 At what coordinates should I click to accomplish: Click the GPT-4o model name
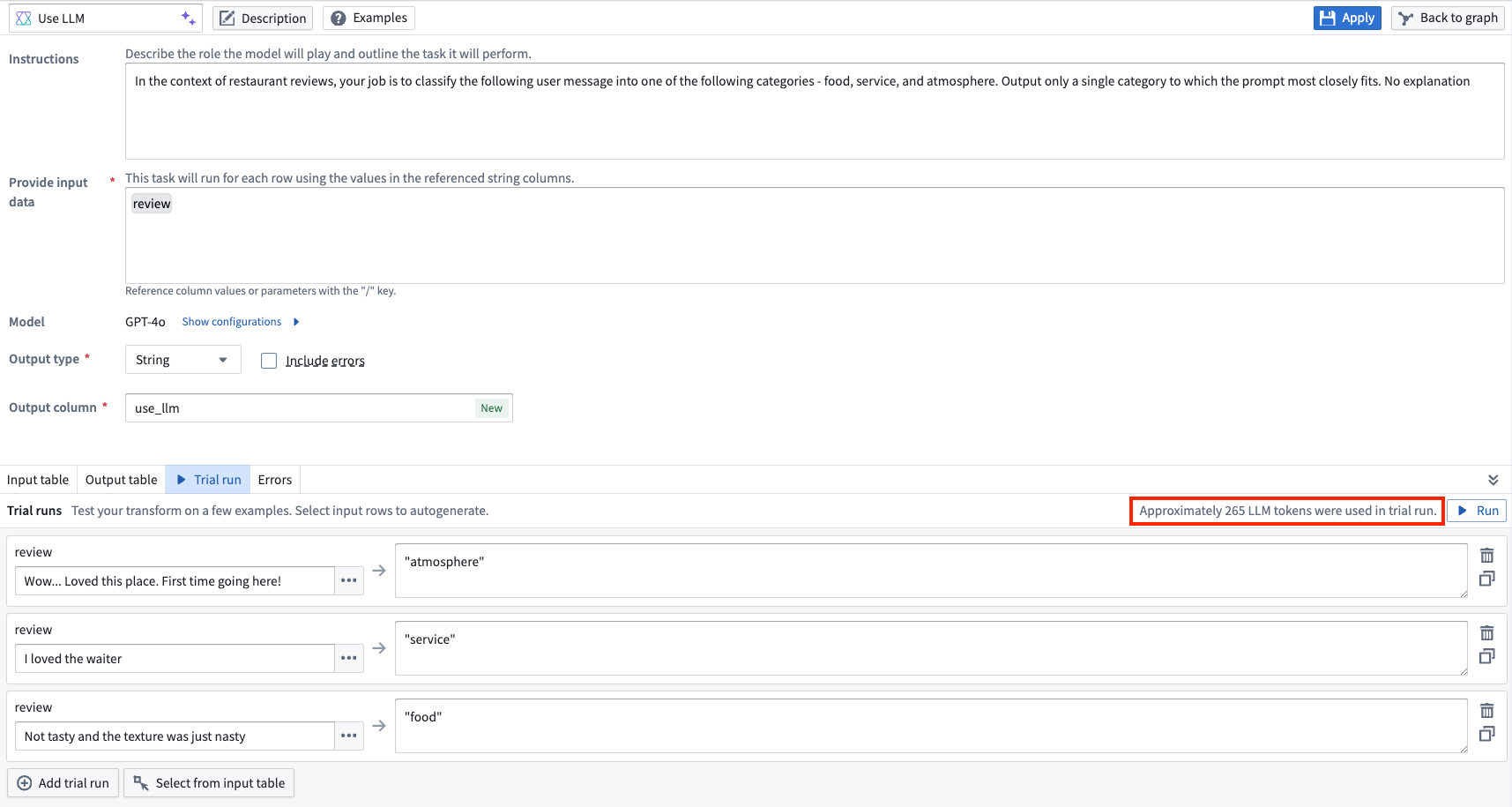145,322
